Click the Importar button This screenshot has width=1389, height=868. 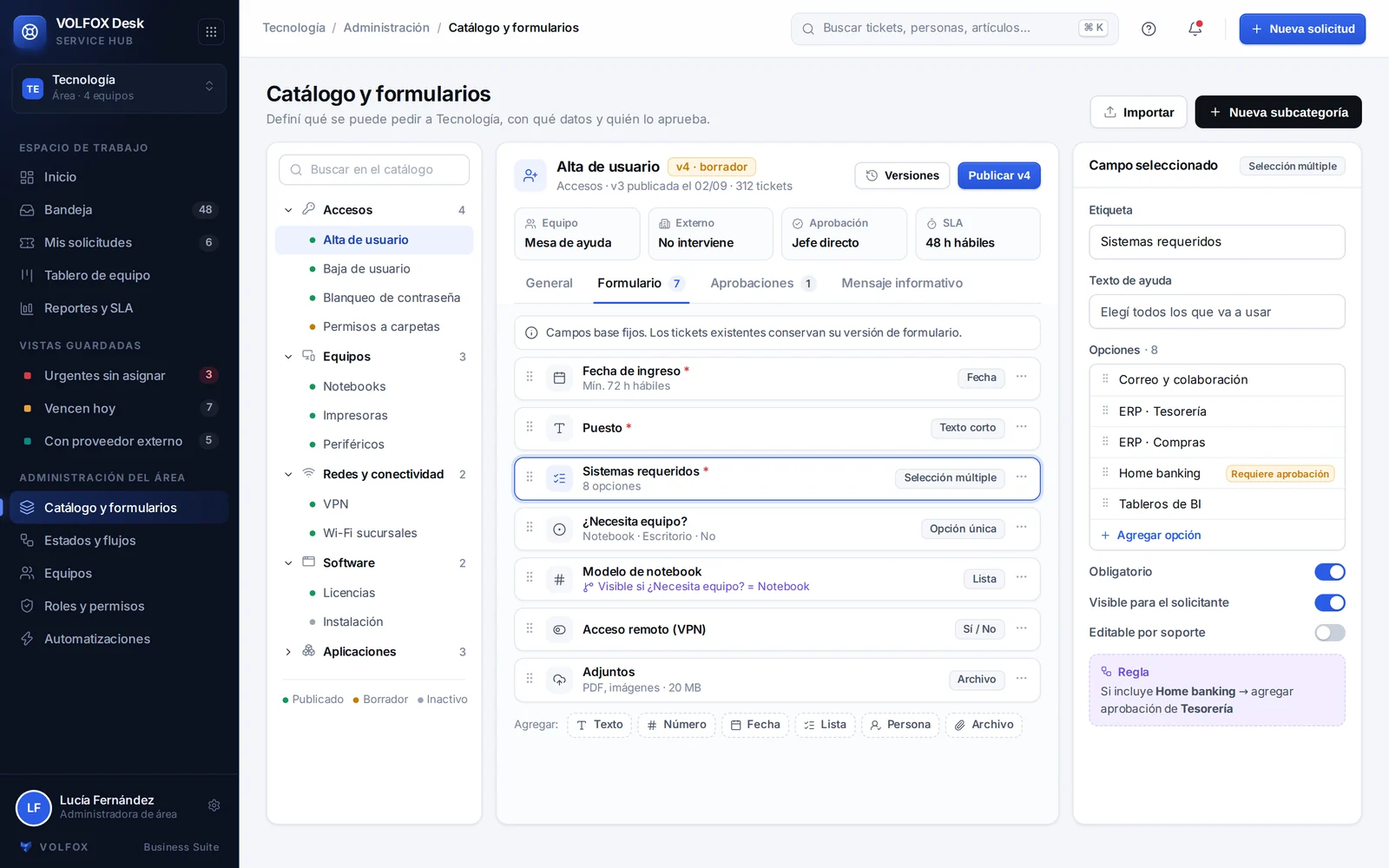click(x=1138, y=112)
